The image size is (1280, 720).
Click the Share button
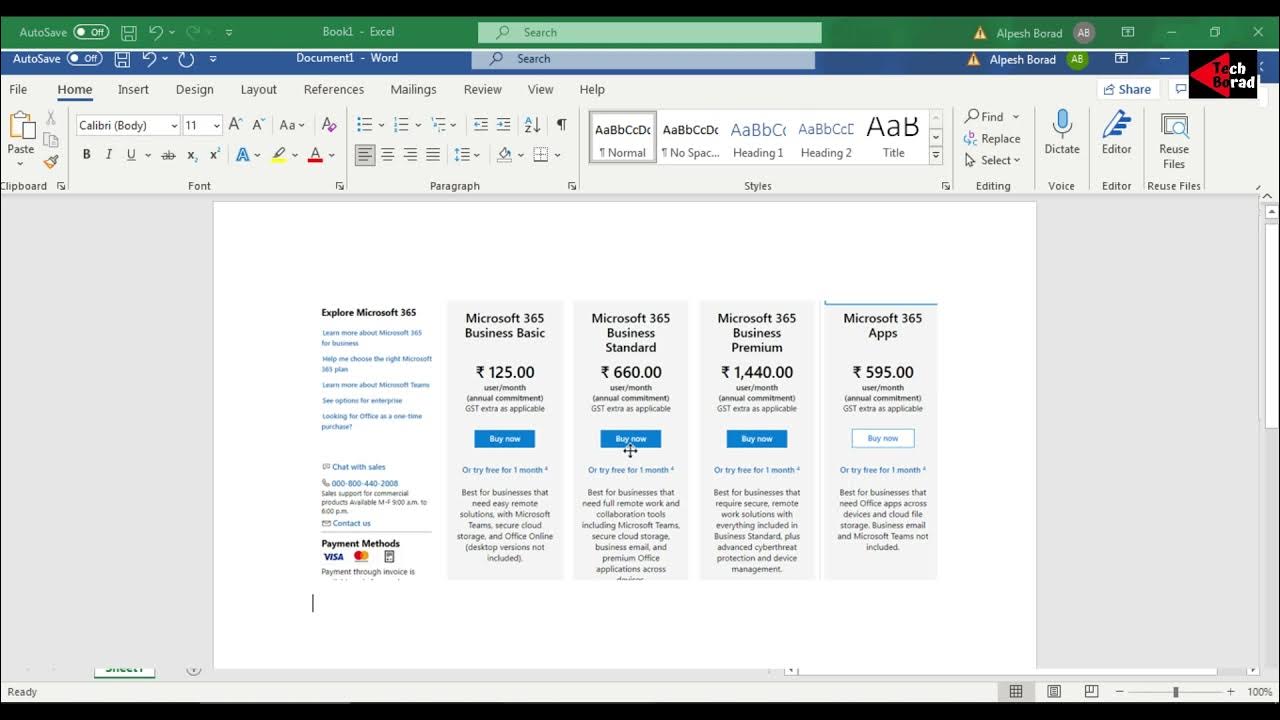1128,89
